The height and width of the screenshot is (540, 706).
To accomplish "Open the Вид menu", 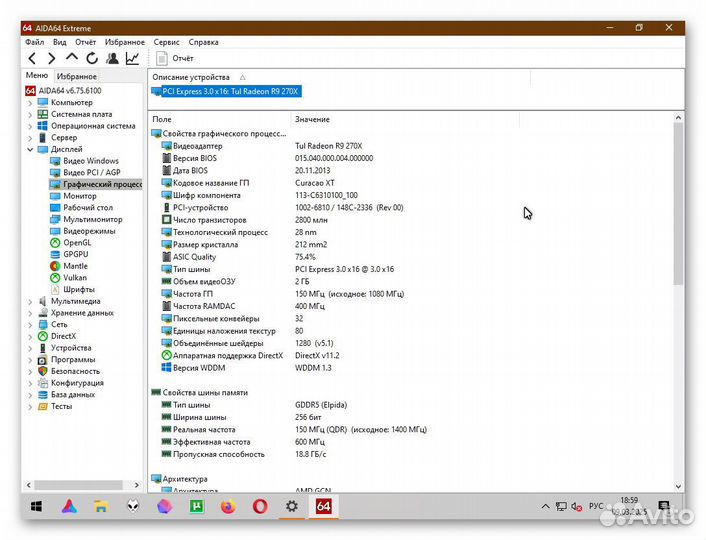I will pyautogui.click(x=59, y=42).
